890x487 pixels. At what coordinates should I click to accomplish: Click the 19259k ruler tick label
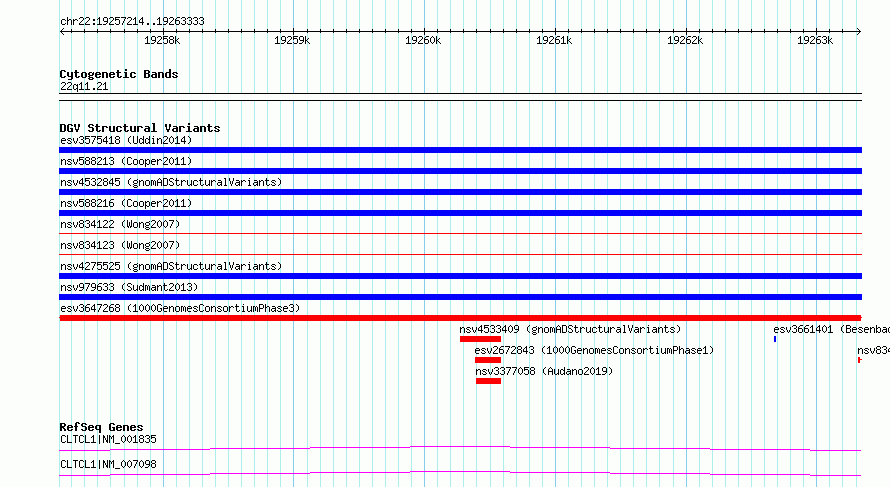pyautogui.click(x=292, y=40)
